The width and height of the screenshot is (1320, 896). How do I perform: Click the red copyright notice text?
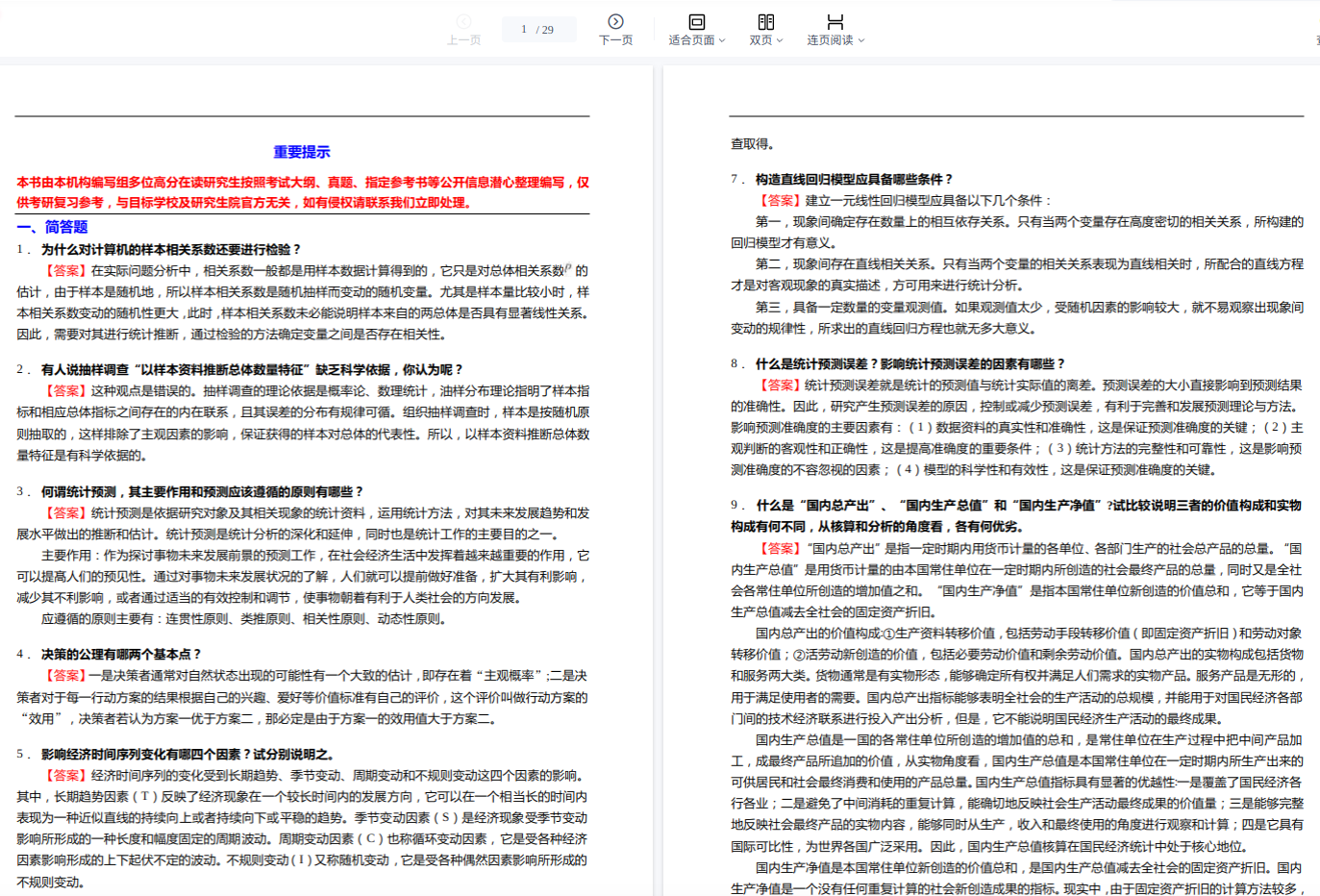[302, 192]
